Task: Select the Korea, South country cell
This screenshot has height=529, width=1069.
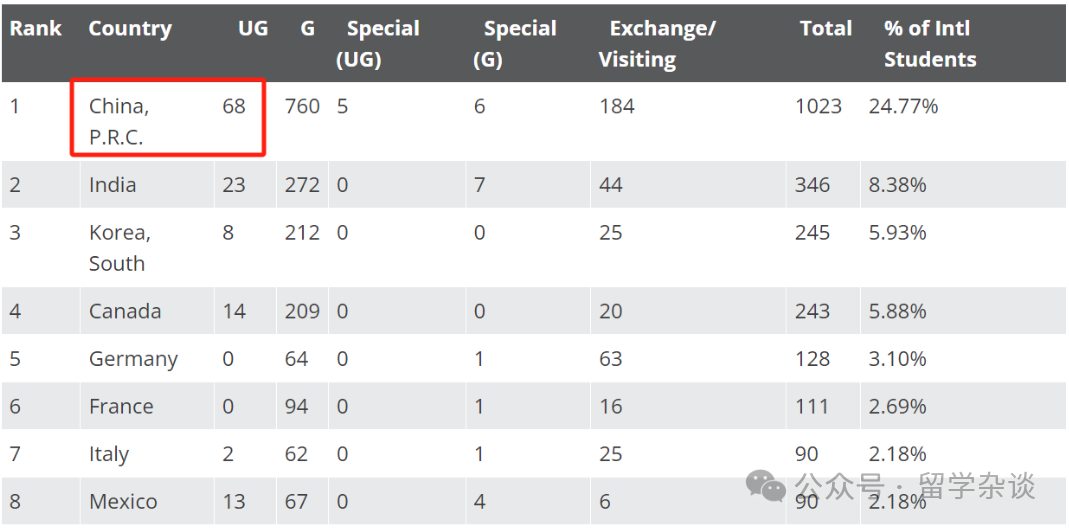Action: tap(120, 247)
